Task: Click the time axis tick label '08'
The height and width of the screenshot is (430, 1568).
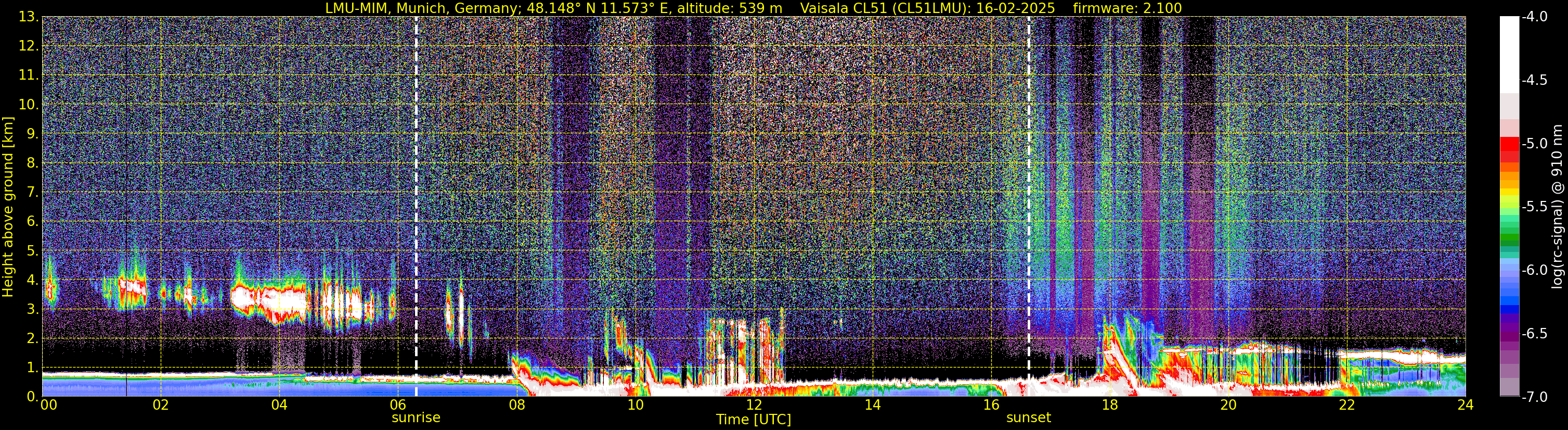Action: click(x=516, y=405)
